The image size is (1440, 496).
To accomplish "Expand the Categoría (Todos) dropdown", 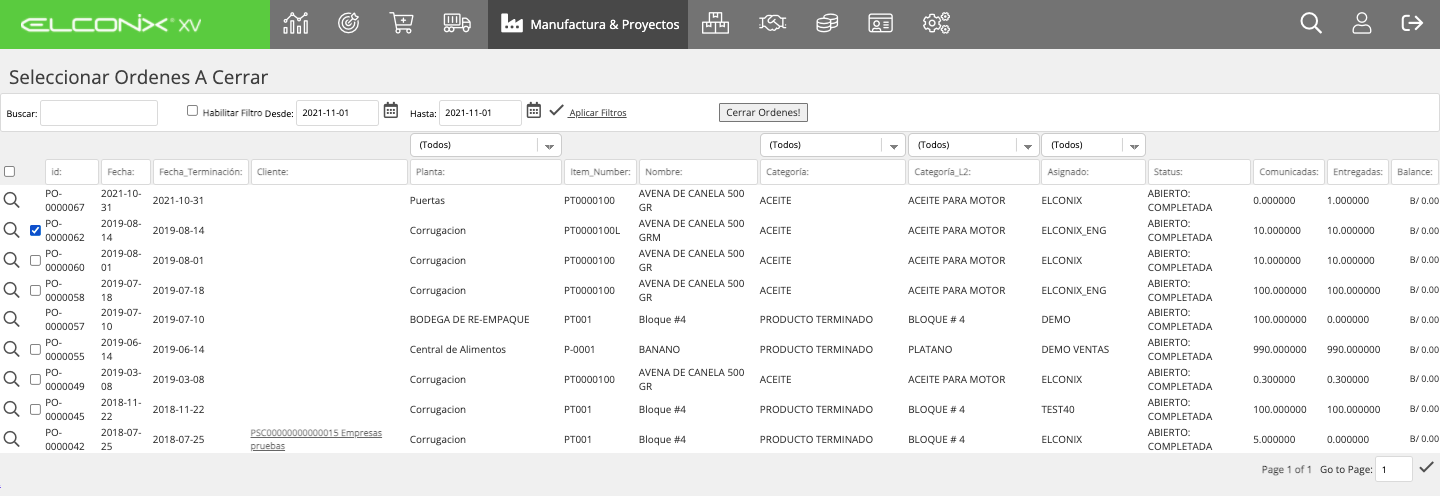I will (832, 145).
